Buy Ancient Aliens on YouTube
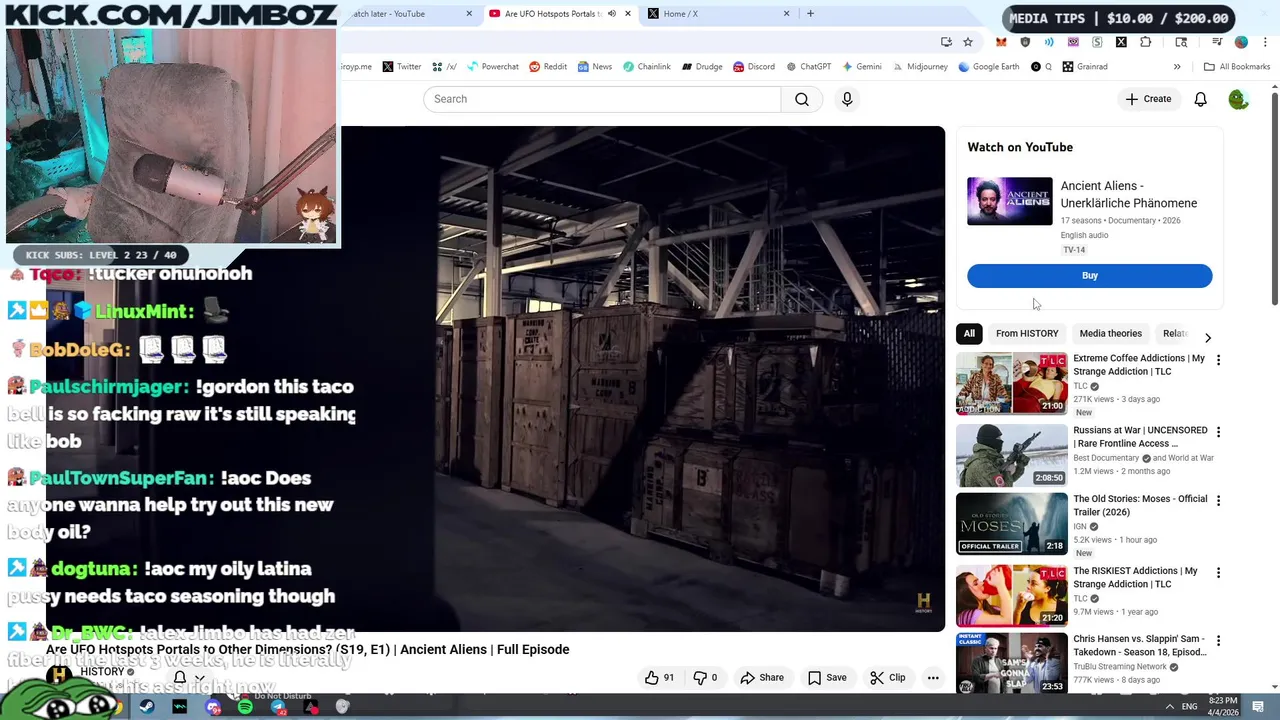This screenshot has width=1280, height=720. [x=1089, y=276]
